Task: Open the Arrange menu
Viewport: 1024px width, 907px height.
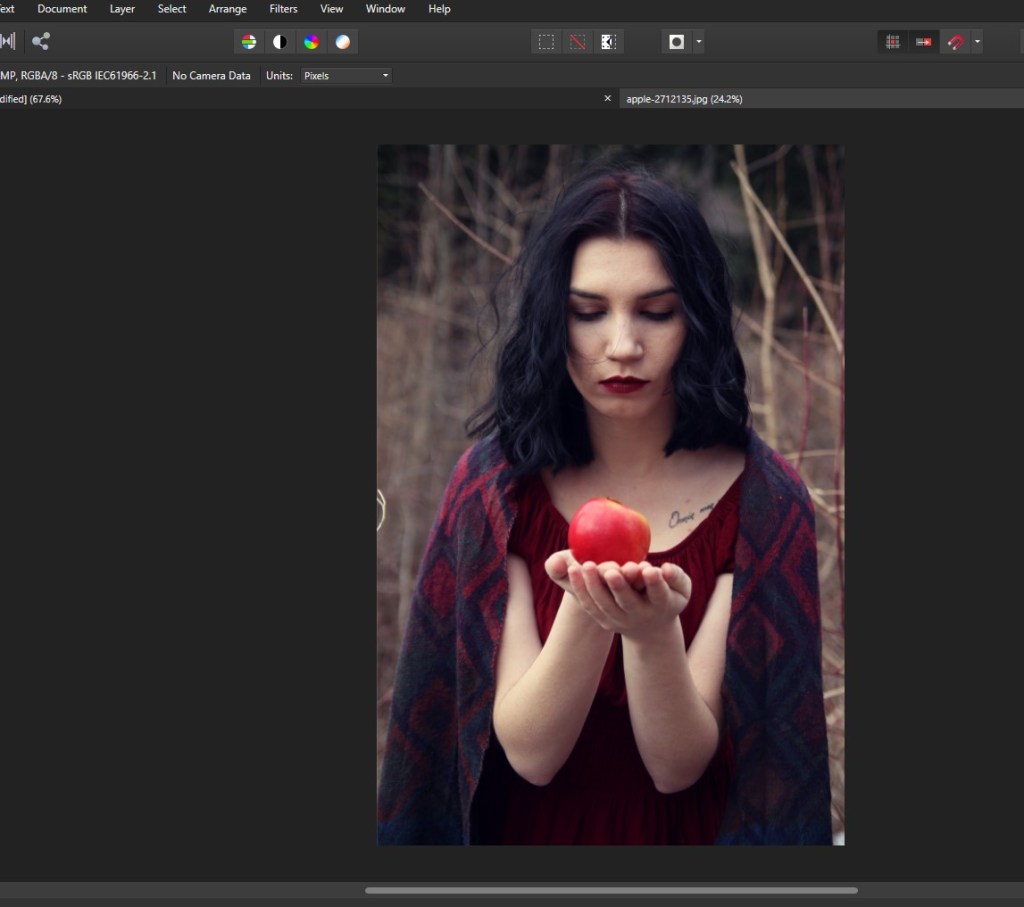Action: pyautogui.click(x=227, y=9)
